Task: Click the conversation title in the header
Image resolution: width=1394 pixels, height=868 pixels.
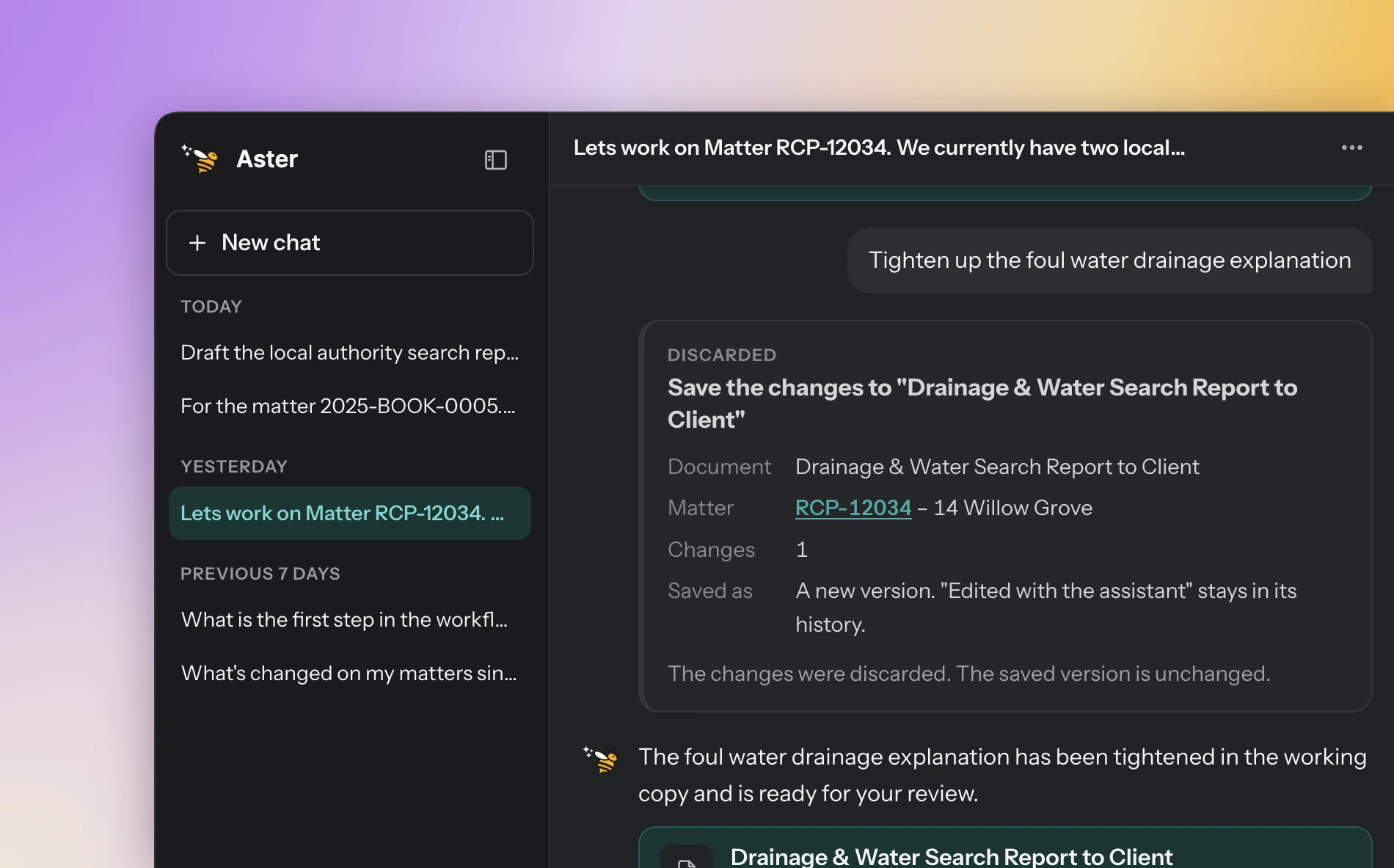Action: pos(879,147)
